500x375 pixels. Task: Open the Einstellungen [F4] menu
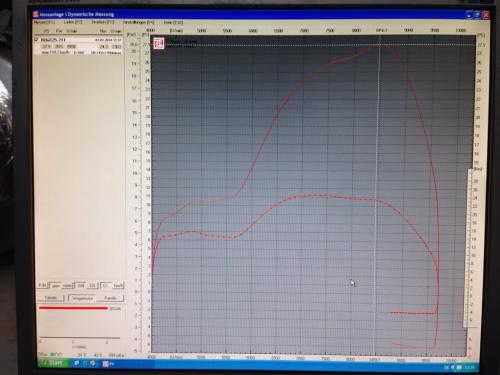tap(138, 22)
